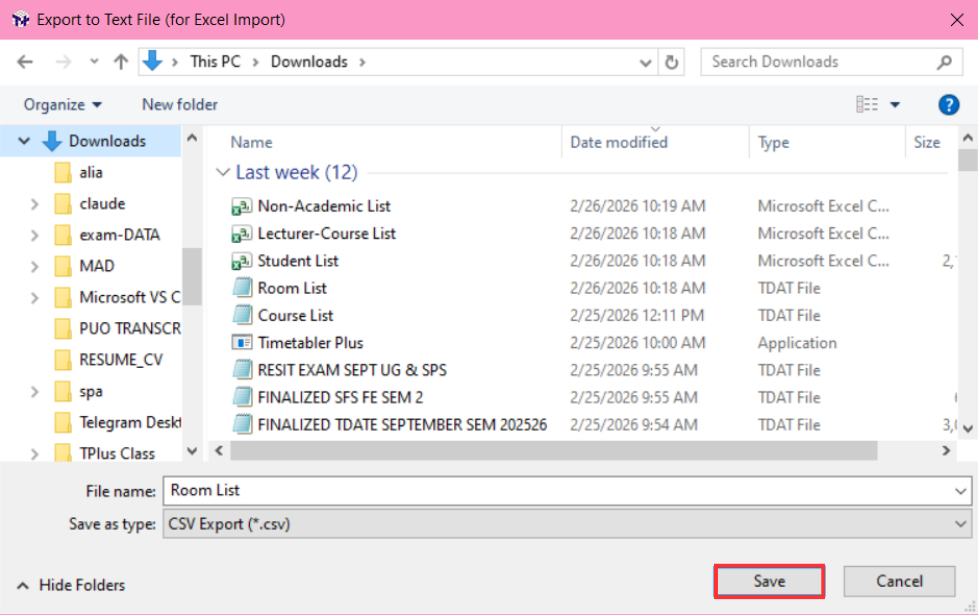Open recent locations dropdown arrow
This screenshot has width=979, height=615.
[x=94, y=61]
